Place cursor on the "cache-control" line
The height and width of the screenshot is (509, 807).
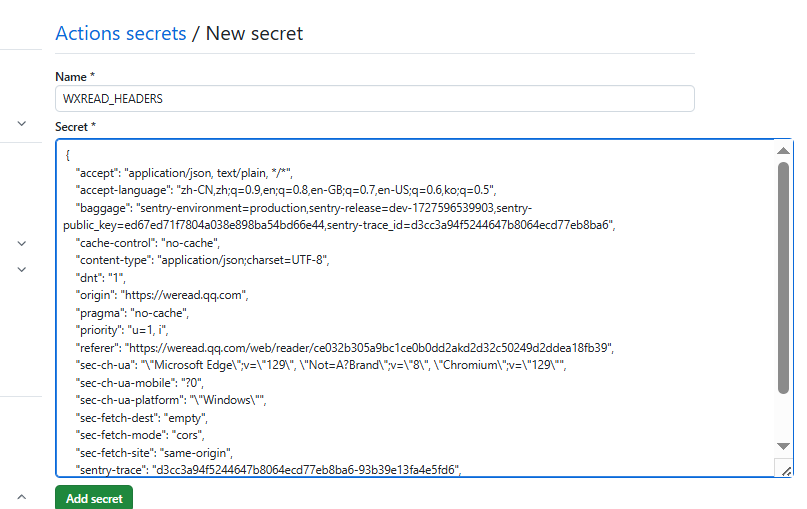pos(147,243)
